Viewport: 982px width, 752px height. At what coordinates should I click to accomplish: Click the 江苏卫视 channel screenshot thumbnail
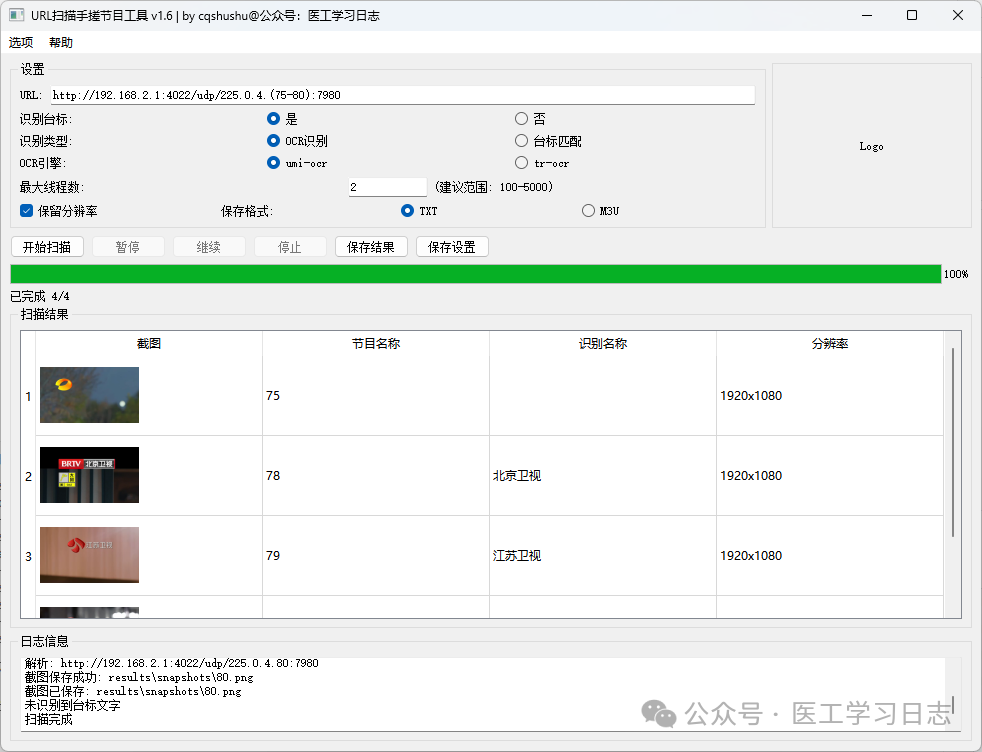click(x=89, y=555)
